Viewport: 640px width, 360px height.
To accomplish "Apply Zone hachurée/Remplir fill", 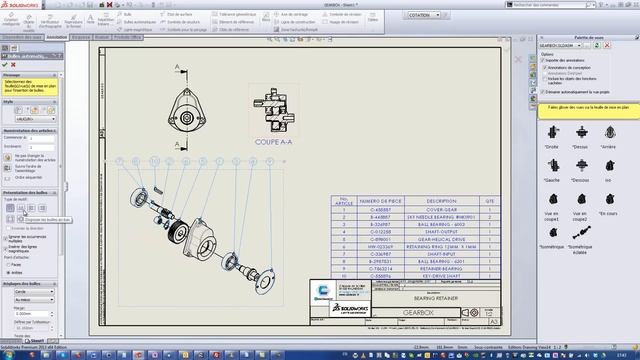I will point(296,30).
